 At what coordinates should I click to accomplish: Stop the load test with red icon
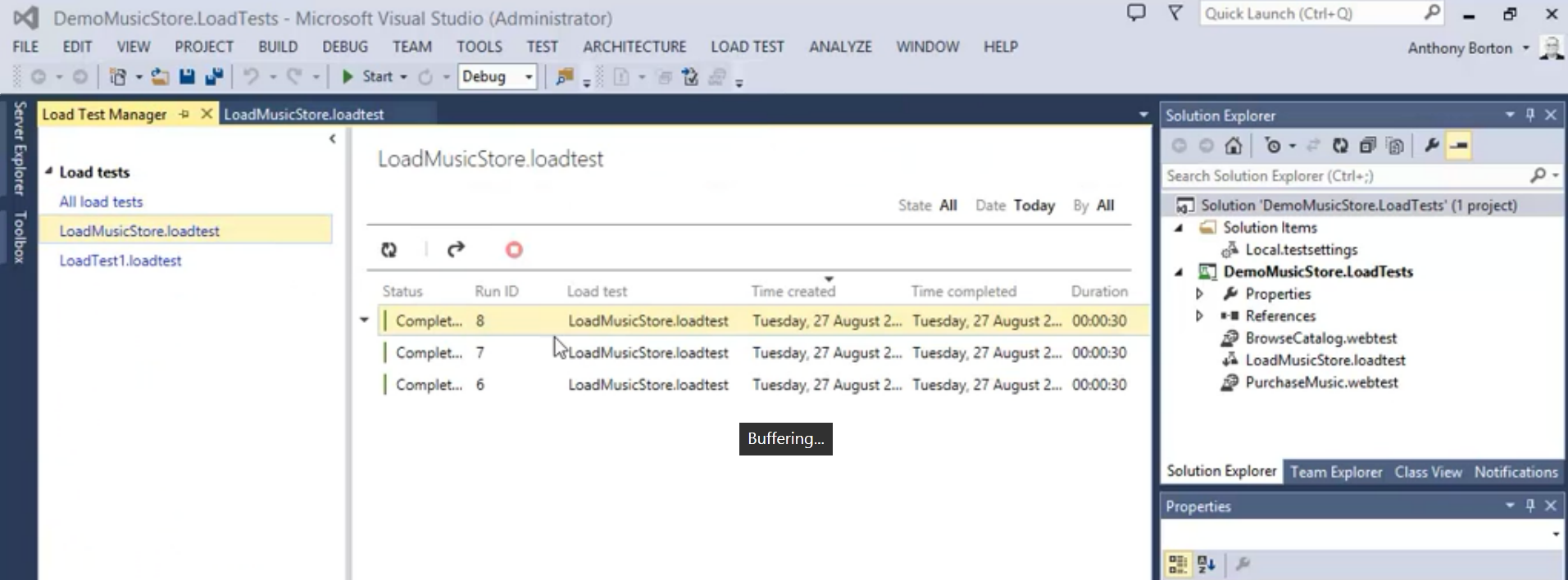tap(514, 250)
